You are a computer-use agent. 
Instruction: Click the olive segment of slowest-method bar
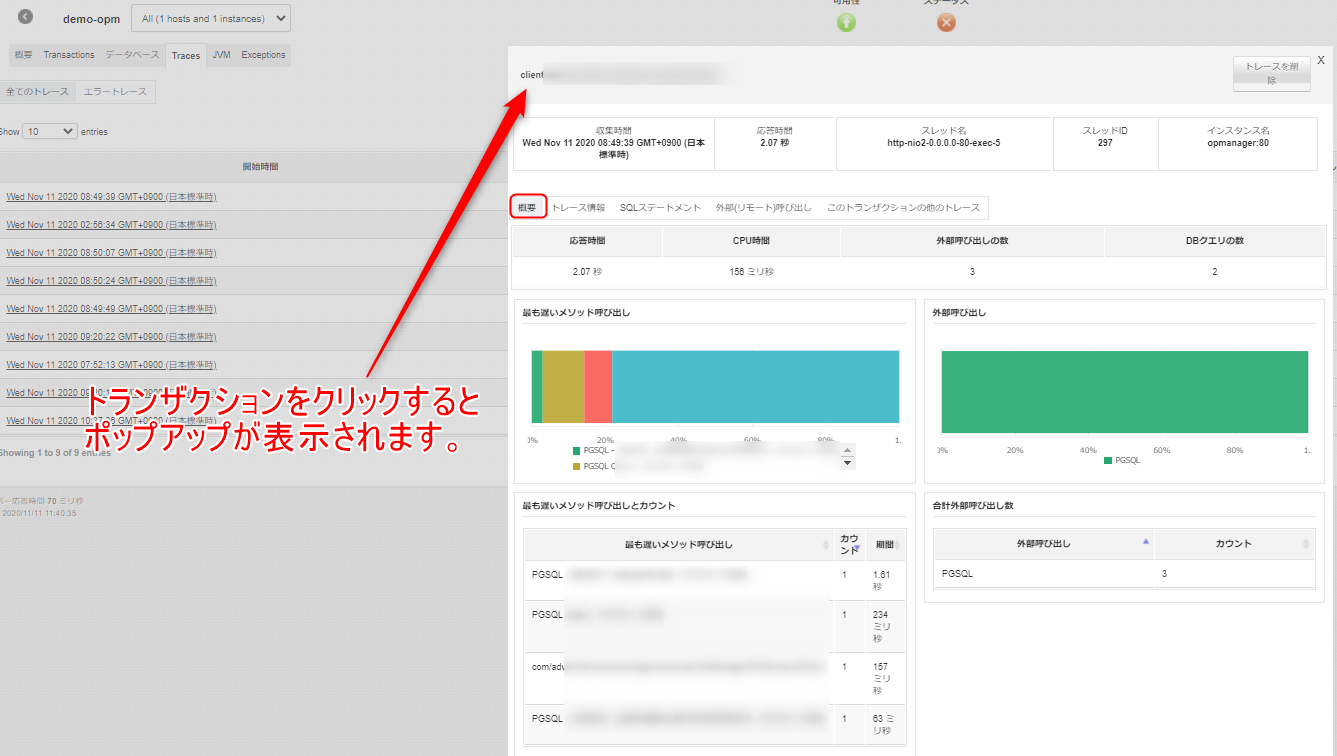[563, 386]
